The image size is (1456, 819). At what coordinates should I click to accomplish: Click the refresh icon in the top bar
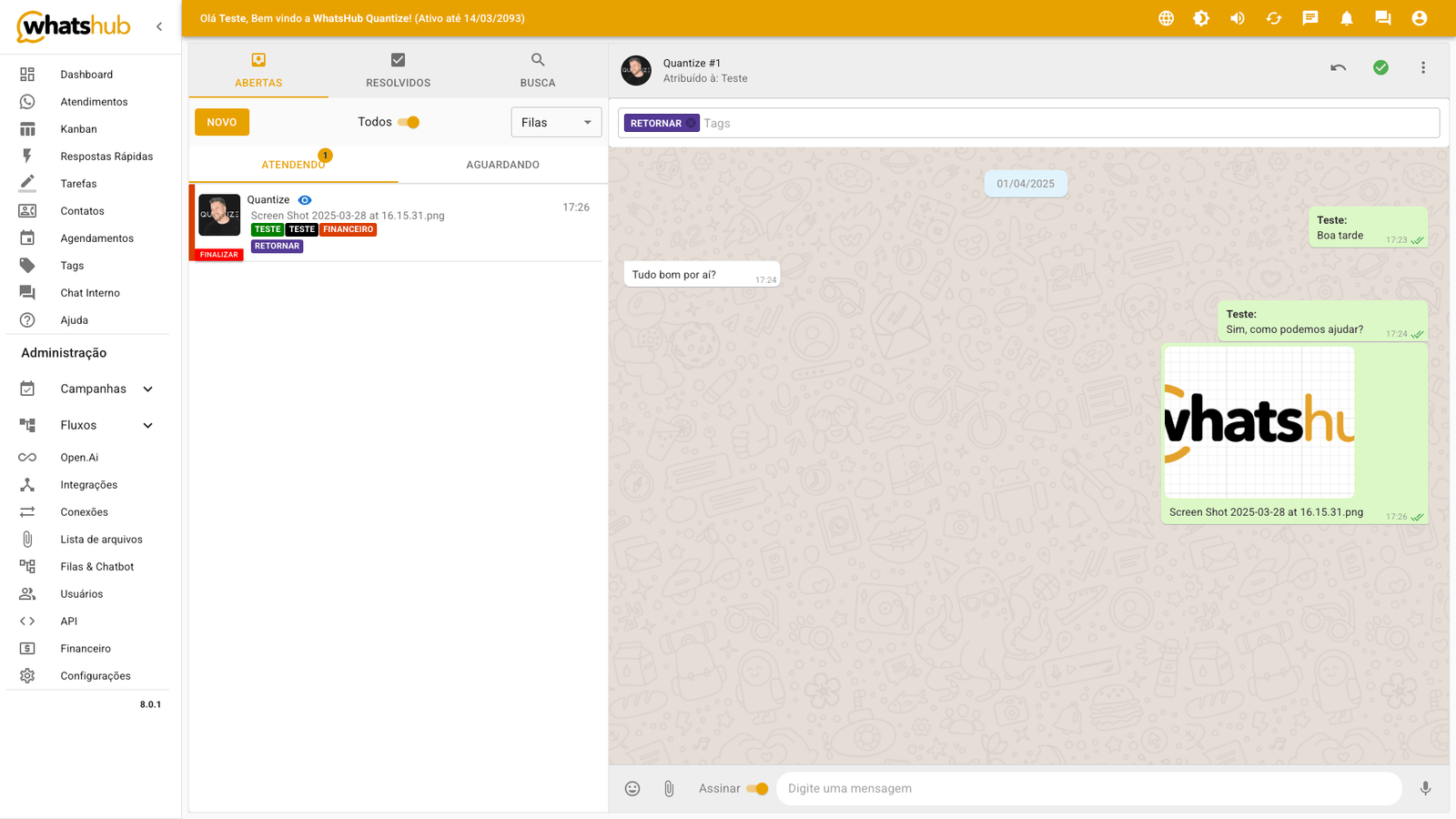coord(1274,17)
